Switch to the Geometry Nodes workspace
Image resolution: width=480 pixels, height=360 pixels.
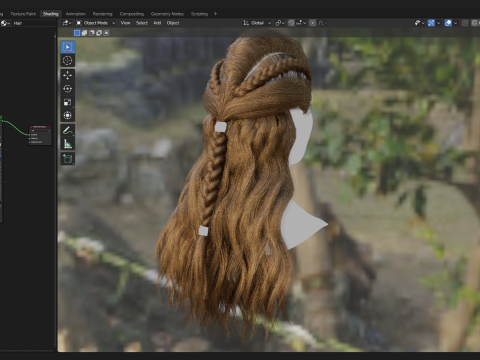click(x=167, y=14)
